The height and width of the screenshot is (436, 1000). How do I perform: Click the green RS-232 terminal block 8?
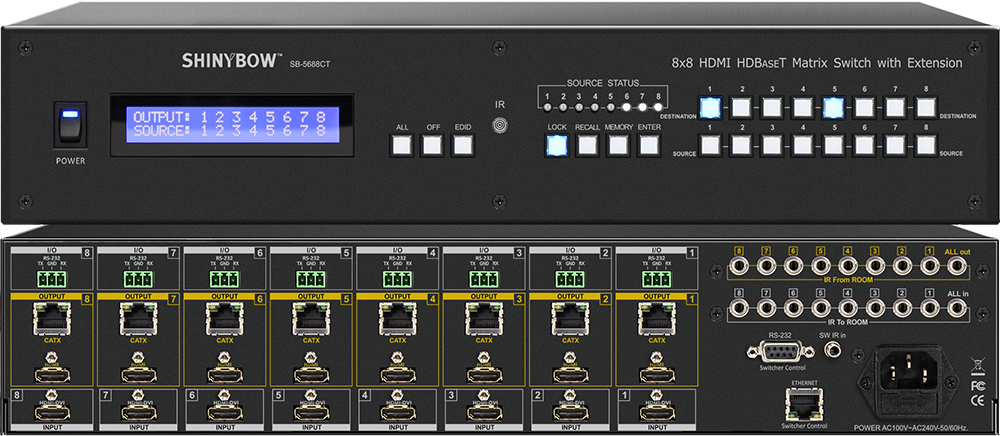tap(53, 279)
